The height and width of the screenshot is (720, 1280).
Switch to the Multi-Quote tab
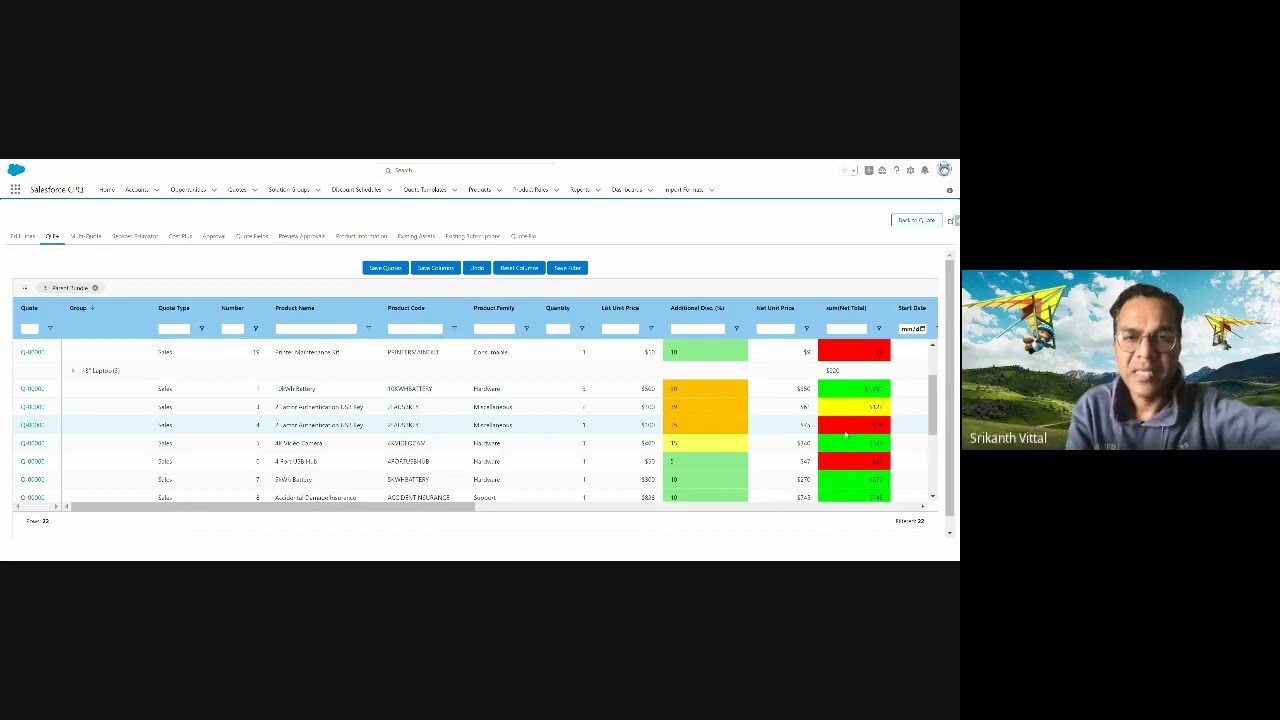tap(86, 236)
